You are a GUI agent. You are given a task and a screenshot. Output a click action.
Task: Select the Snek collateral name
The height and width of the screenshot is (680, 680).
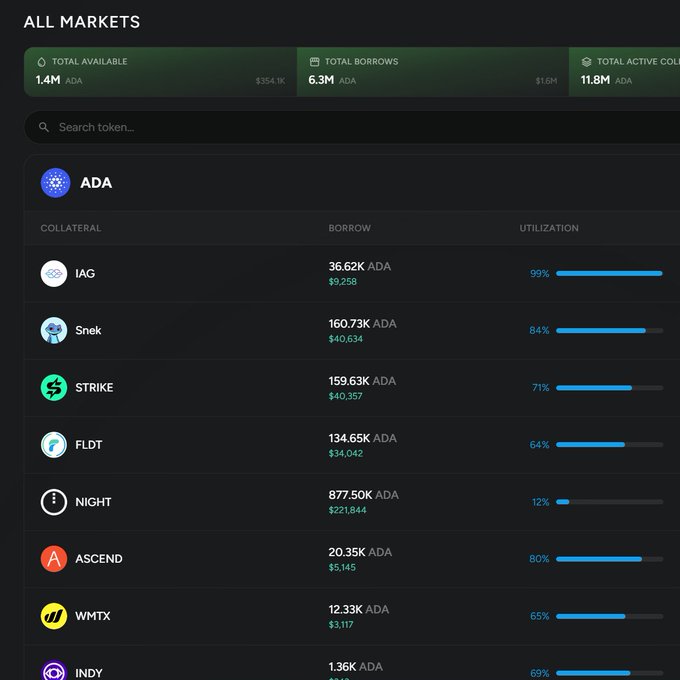[88, 330]
